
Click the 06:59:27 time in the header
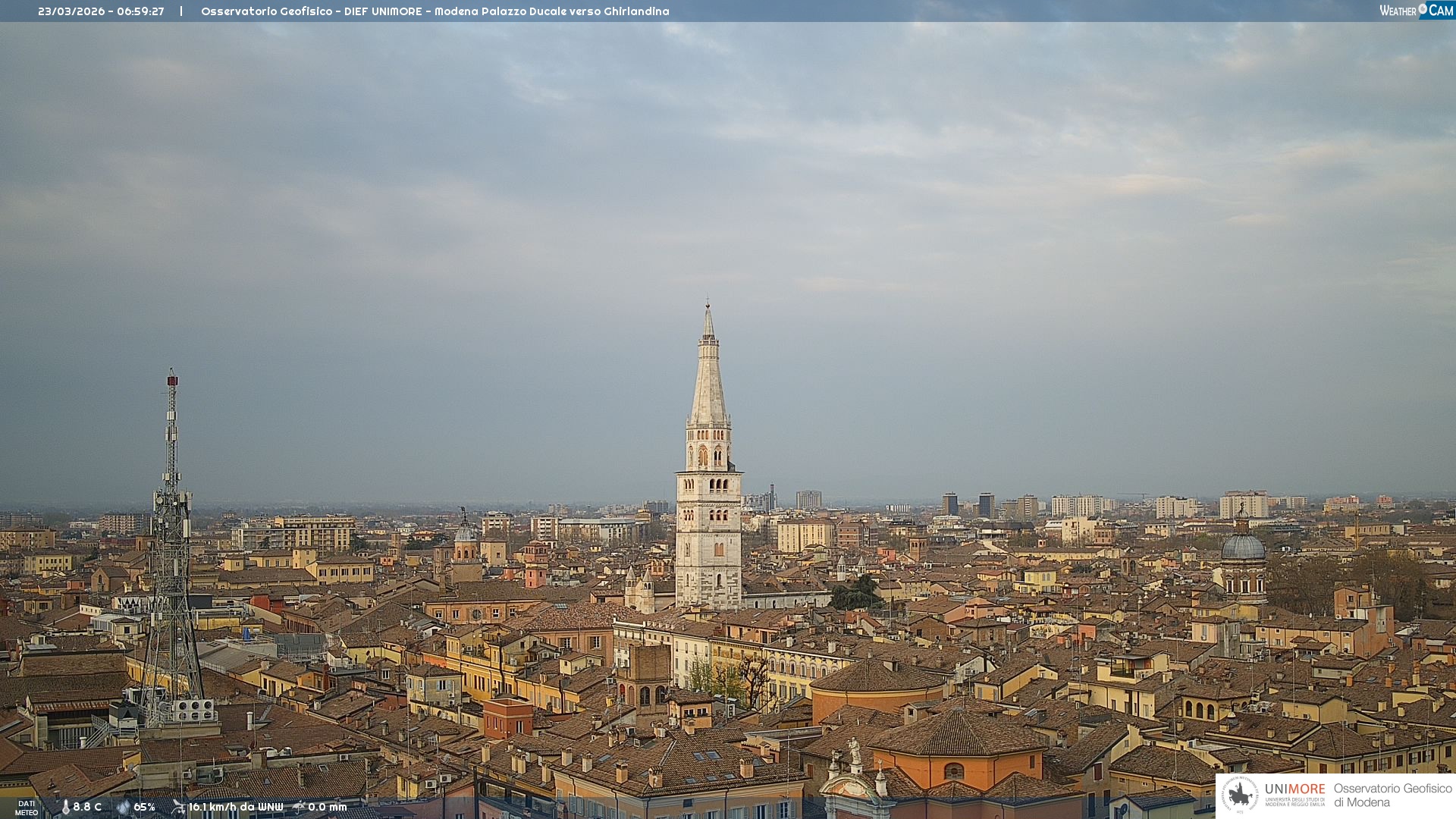(x=140, y=11)
